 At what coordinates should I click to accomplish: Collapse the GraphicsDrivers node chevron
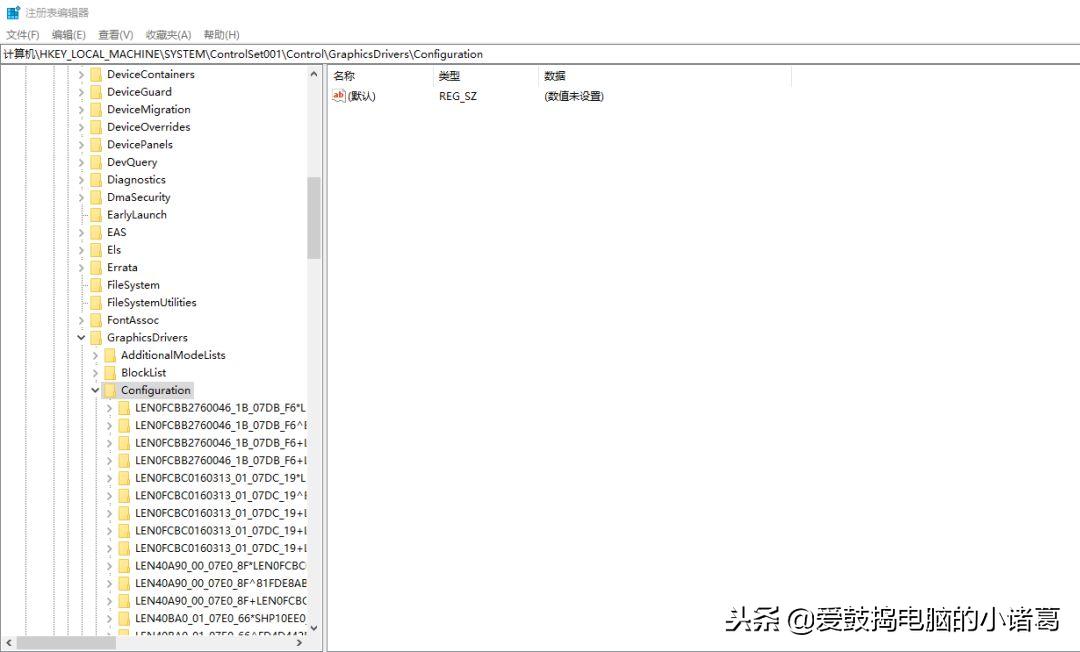(x=81, y=337)
